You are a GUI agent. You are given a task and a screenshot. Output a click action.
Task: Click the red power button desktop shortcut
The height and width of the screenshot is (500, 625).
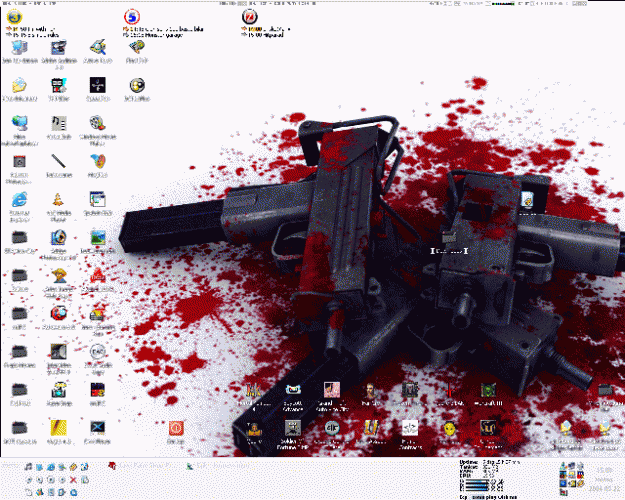click(175, 428)
